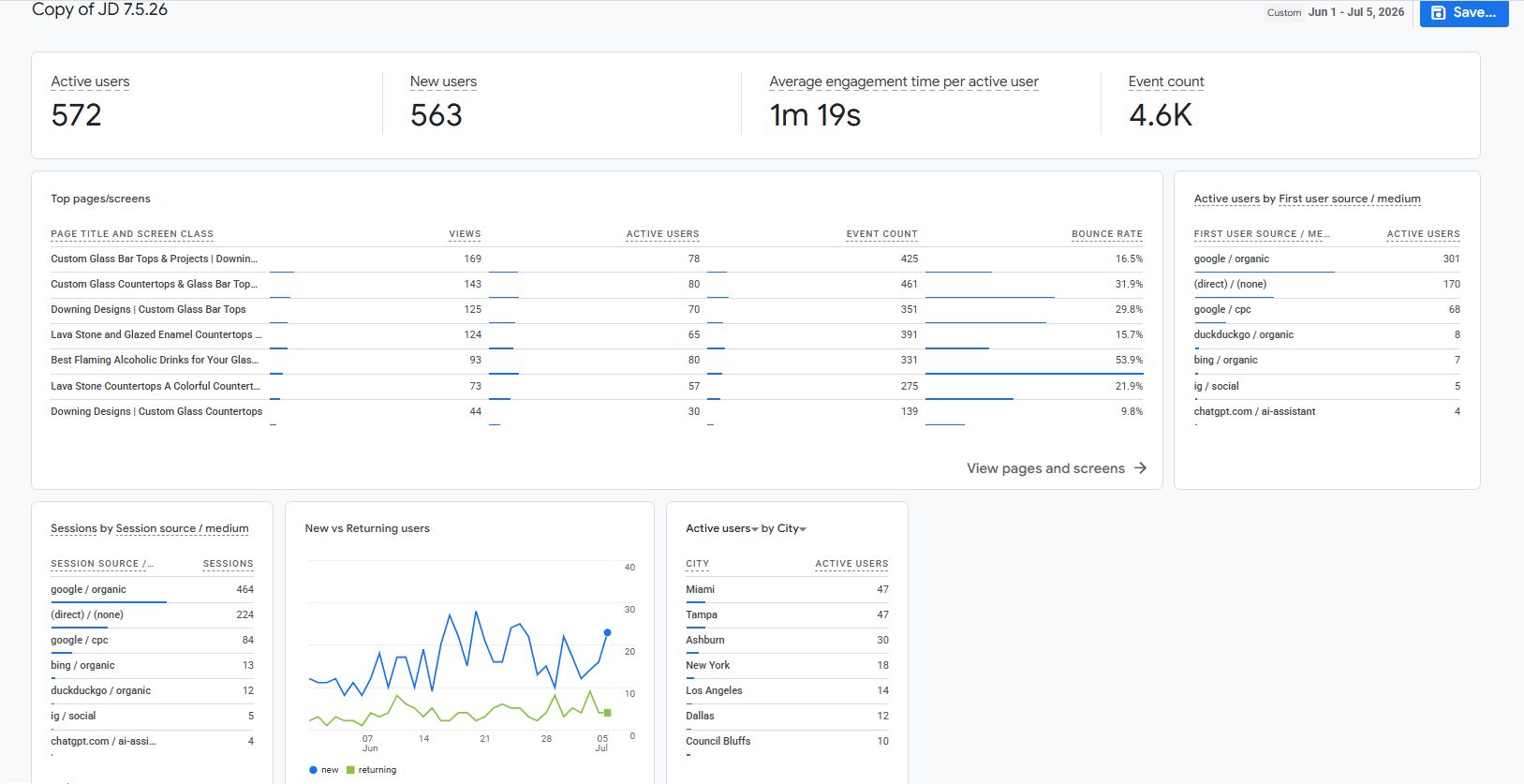
Task: Click PAGE TITLE AND SCREEN CLASS header
Action: 132,234
